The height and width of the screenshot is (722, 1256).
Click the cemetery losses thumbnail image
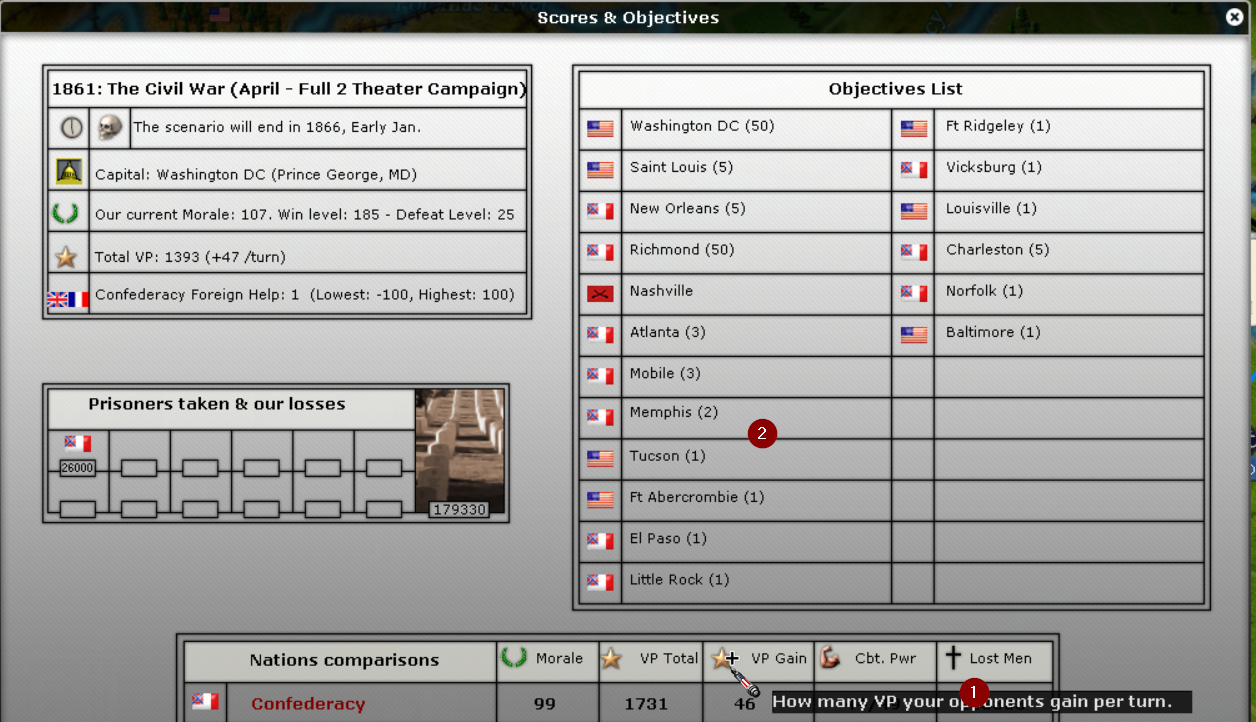coord(459,450)
